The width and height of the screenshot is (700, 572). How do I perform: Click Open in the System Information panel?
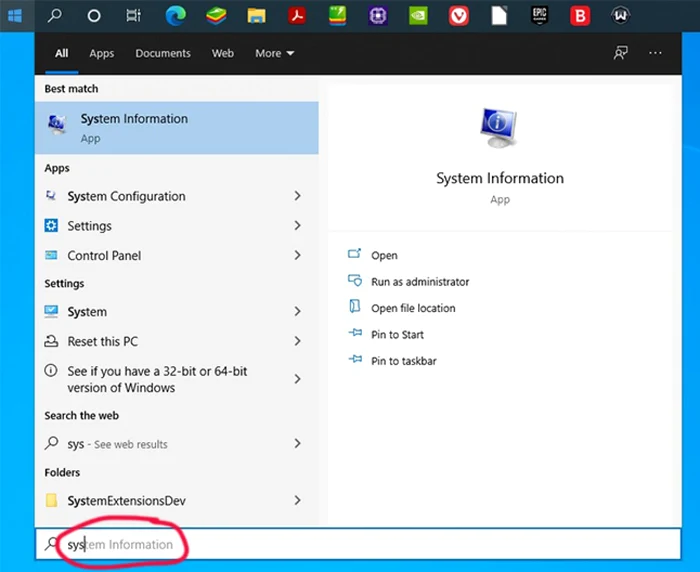[384, 255]
